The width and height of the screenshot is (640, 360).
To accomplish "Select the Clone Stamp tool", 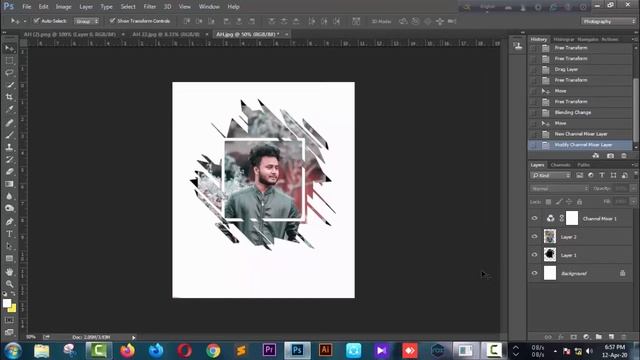I will pyautogui.click(x=9, y=147).
